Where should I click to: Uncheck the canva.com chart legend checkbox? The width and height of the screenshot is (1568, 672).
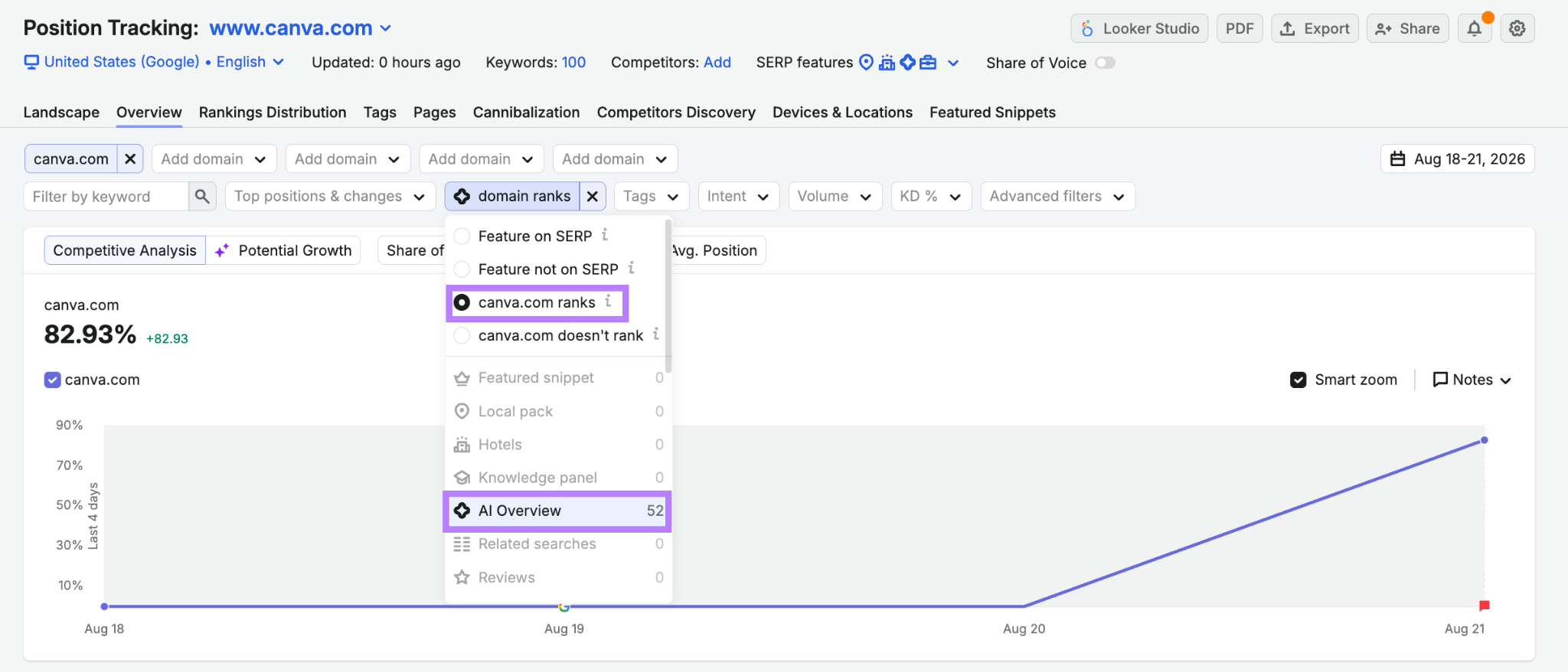click(52, 380)
